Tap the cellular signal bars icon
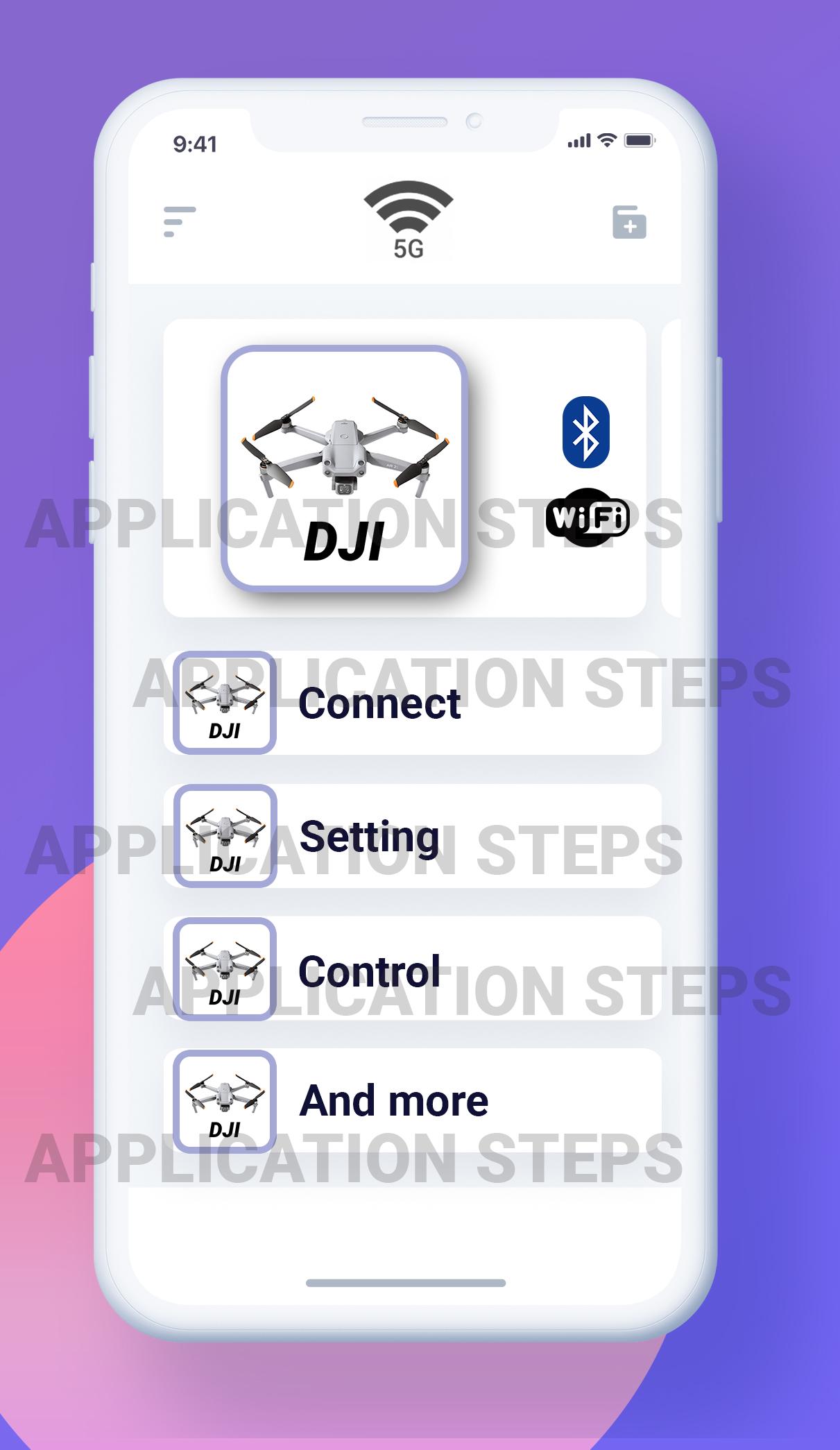 pos(579,141)
